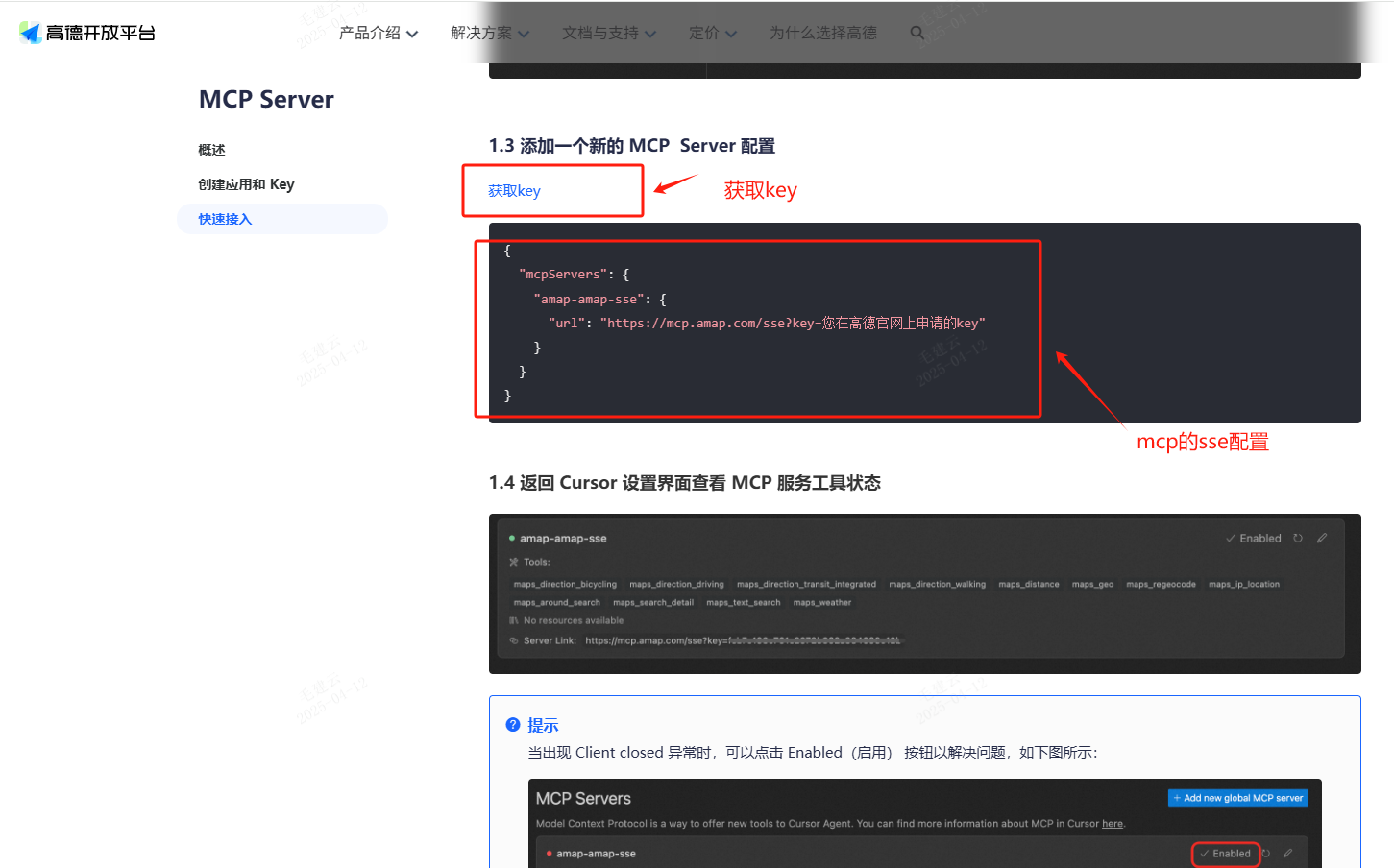Click the 提示 question mark icon
Viewport: 1394px width, 868px height.
pyautogui.click(x=513, y=725)
